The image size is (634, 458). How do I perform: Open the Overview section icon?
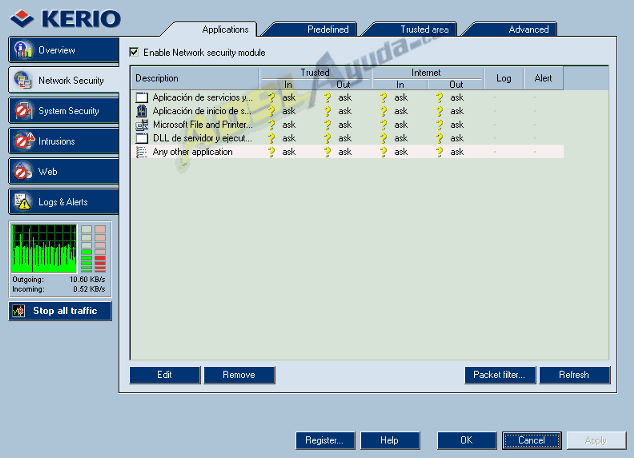point(23,50)
